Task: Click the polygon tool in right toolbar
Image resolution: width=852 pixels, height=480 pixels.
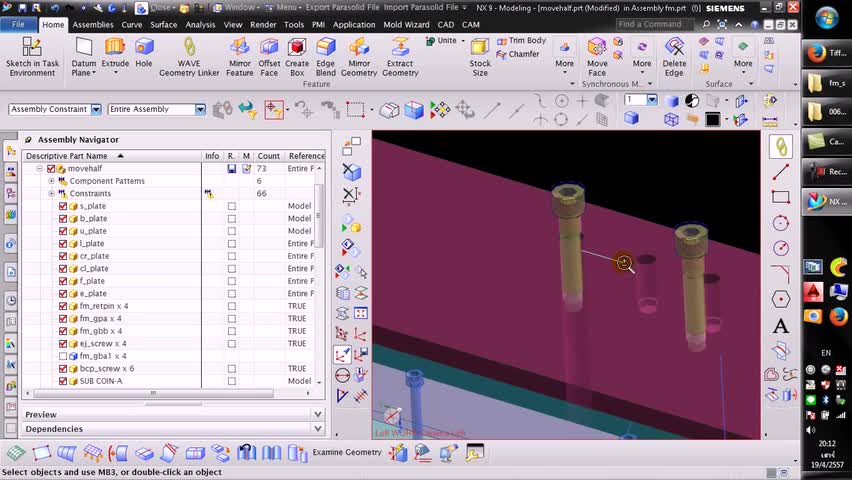Action: (781, 299)
